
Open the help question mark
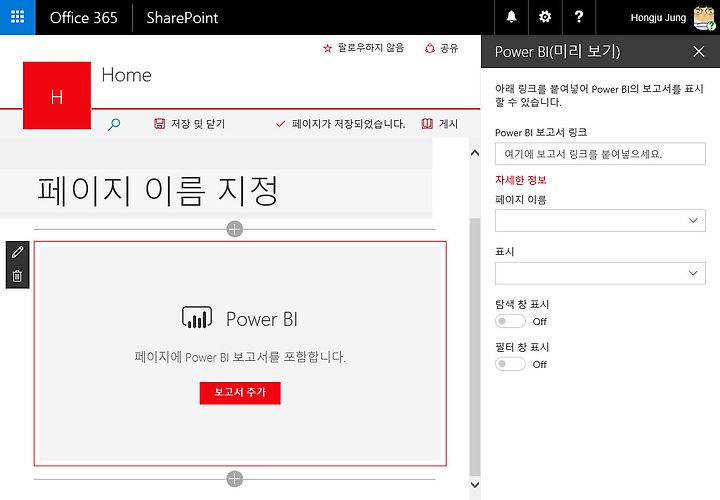tap(579, 17)
